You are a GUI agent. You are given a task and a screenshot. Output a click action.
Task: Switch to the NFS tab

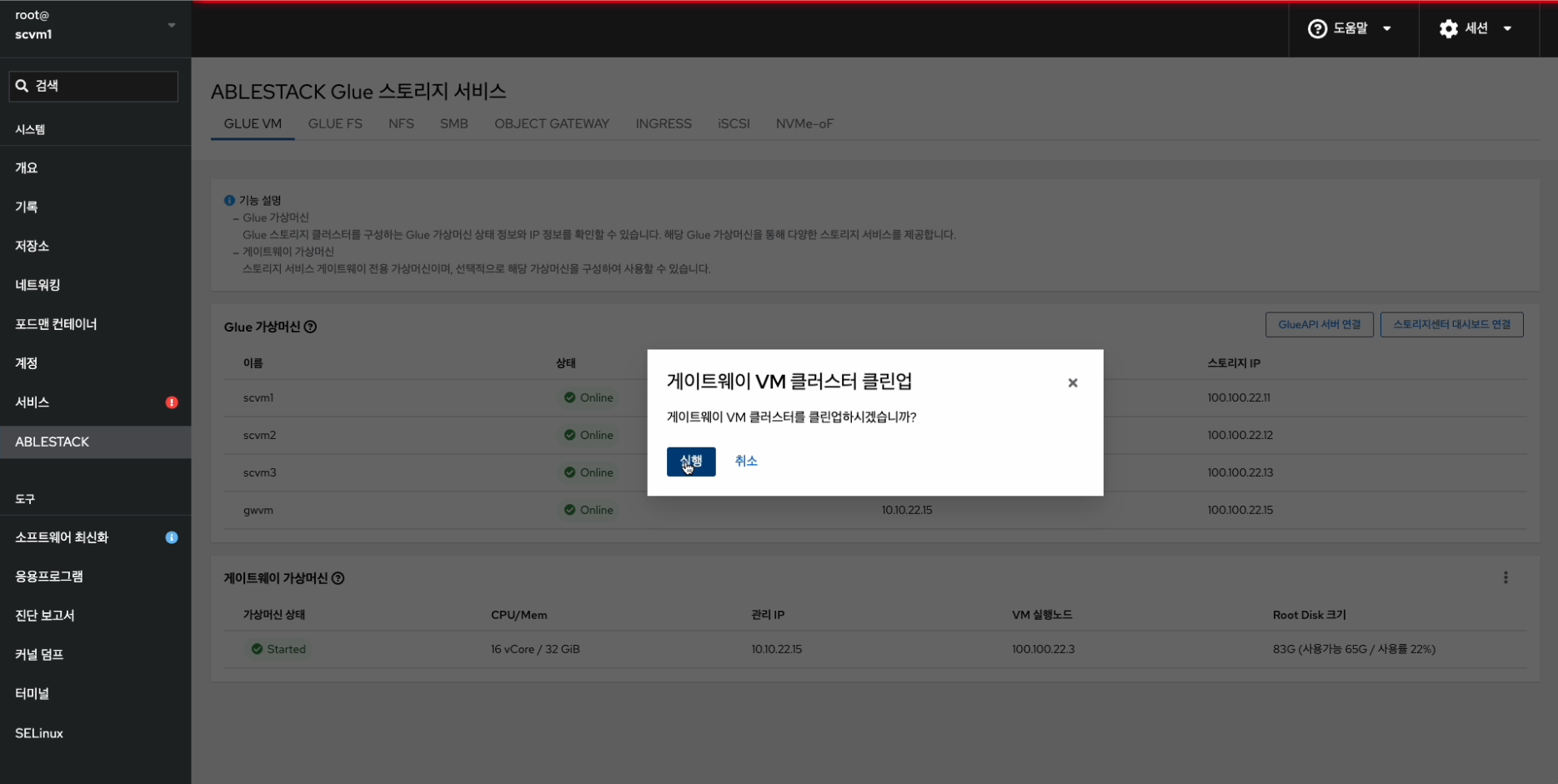point(401,124)
